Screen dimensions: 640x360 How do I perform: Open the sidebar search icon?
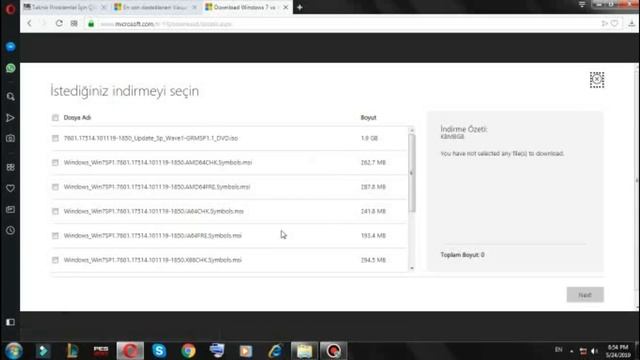pos(11,97)
